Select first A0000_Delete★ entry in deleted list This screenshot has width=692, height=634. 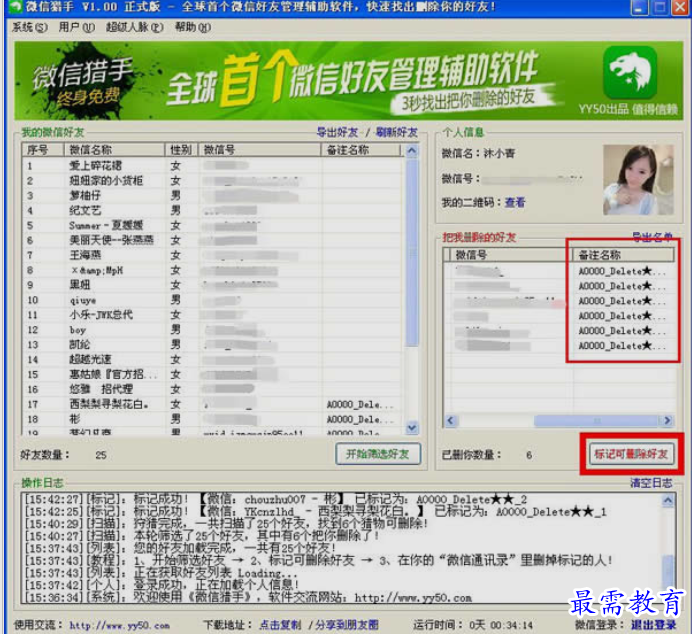(x=622, y=271)
